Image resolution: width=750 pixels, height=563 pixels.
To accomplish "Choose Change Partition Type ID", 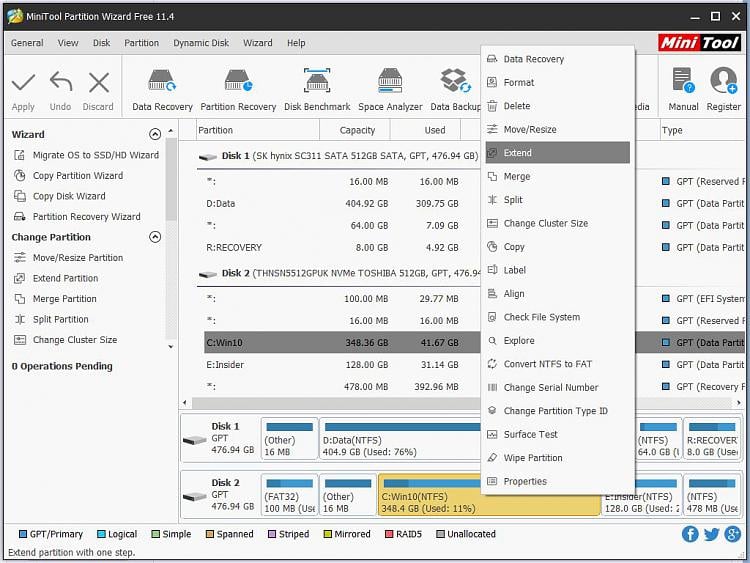I will 557,411.
